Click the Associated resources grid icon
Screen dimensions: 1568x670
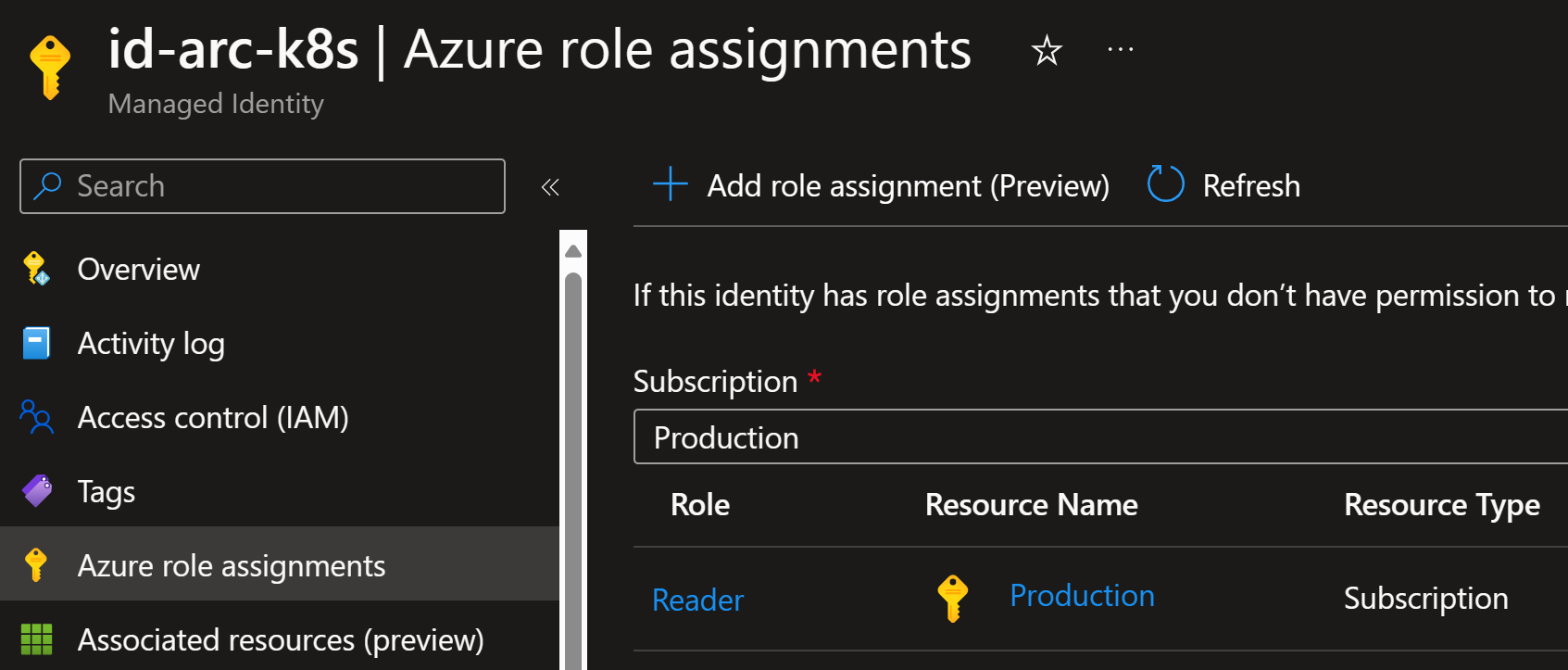37,639
